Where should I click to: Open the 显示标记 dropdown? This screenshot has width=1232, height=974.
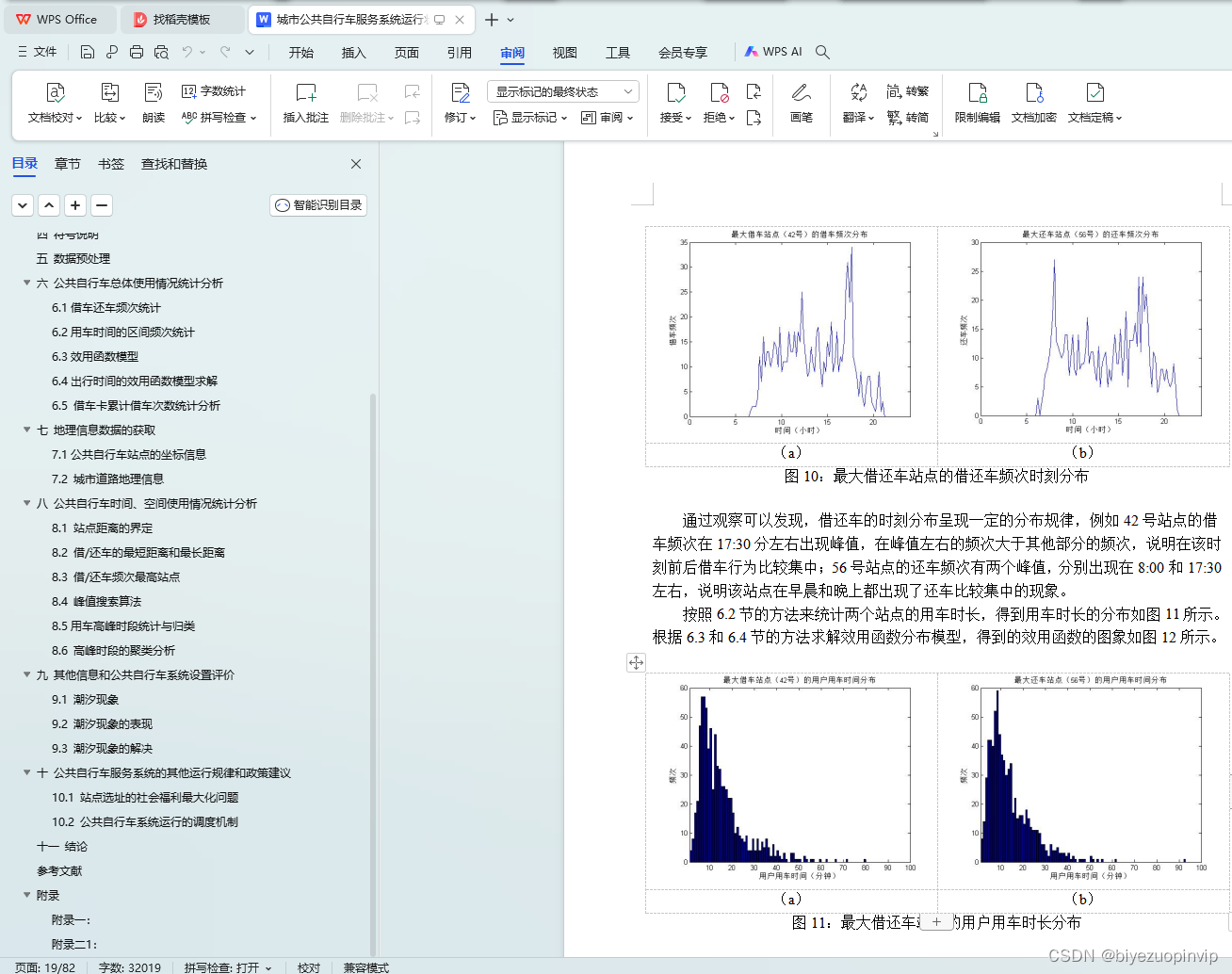tap(530, 118)
